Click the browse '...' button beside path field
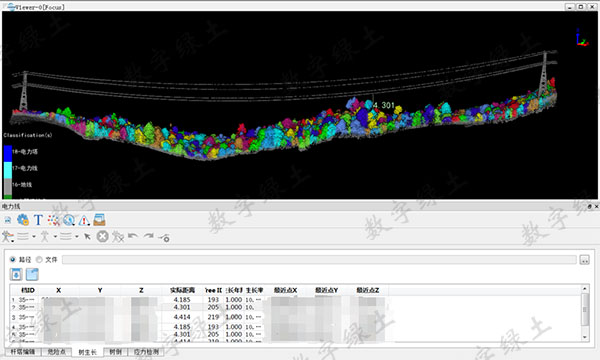Screen dimensions: 600x360 click(x=584, y=260)
